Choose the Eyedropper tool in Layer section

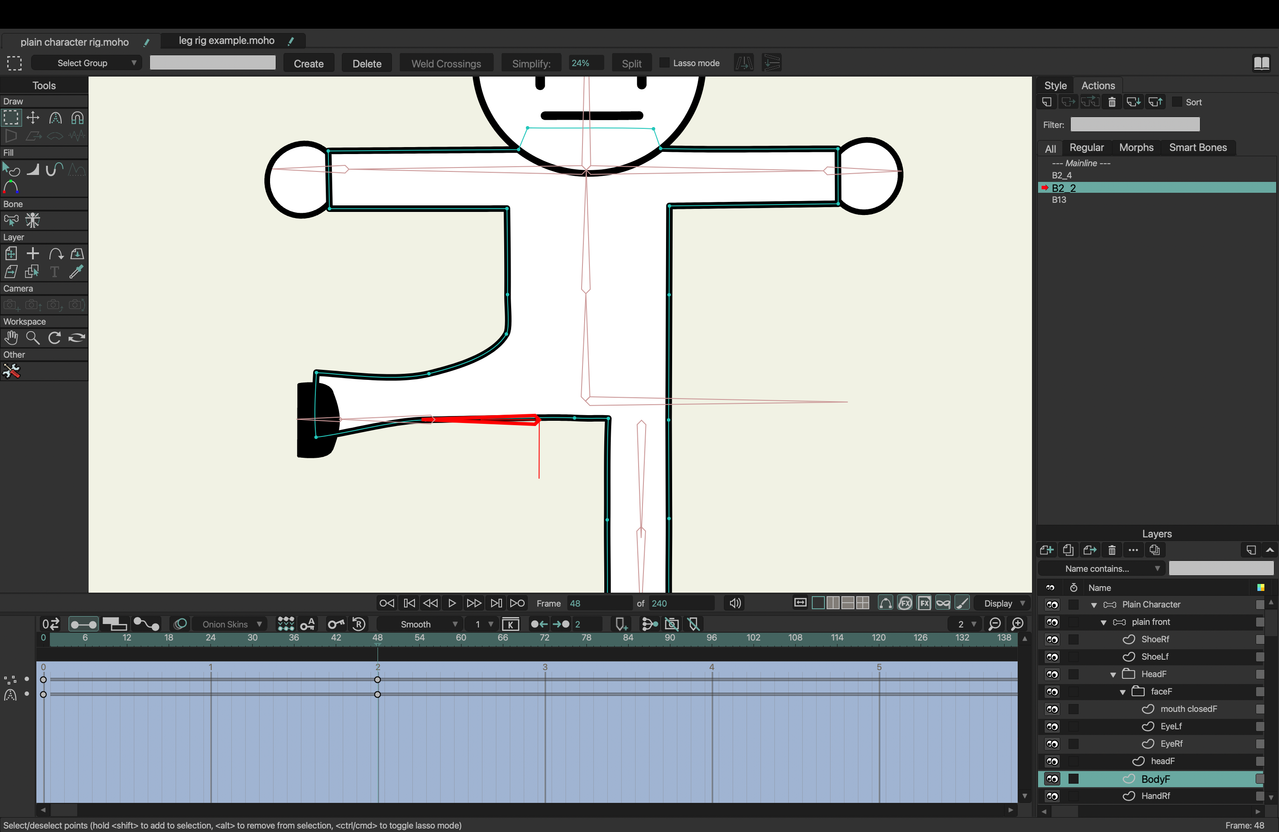click(77, 271)
